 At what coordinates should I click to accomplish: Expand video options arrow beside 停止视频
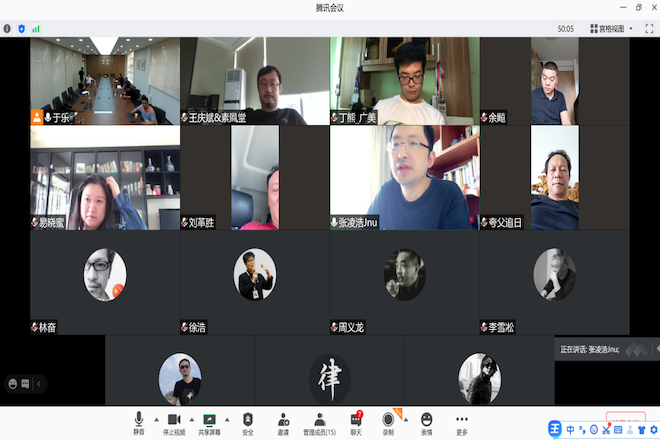192,419
